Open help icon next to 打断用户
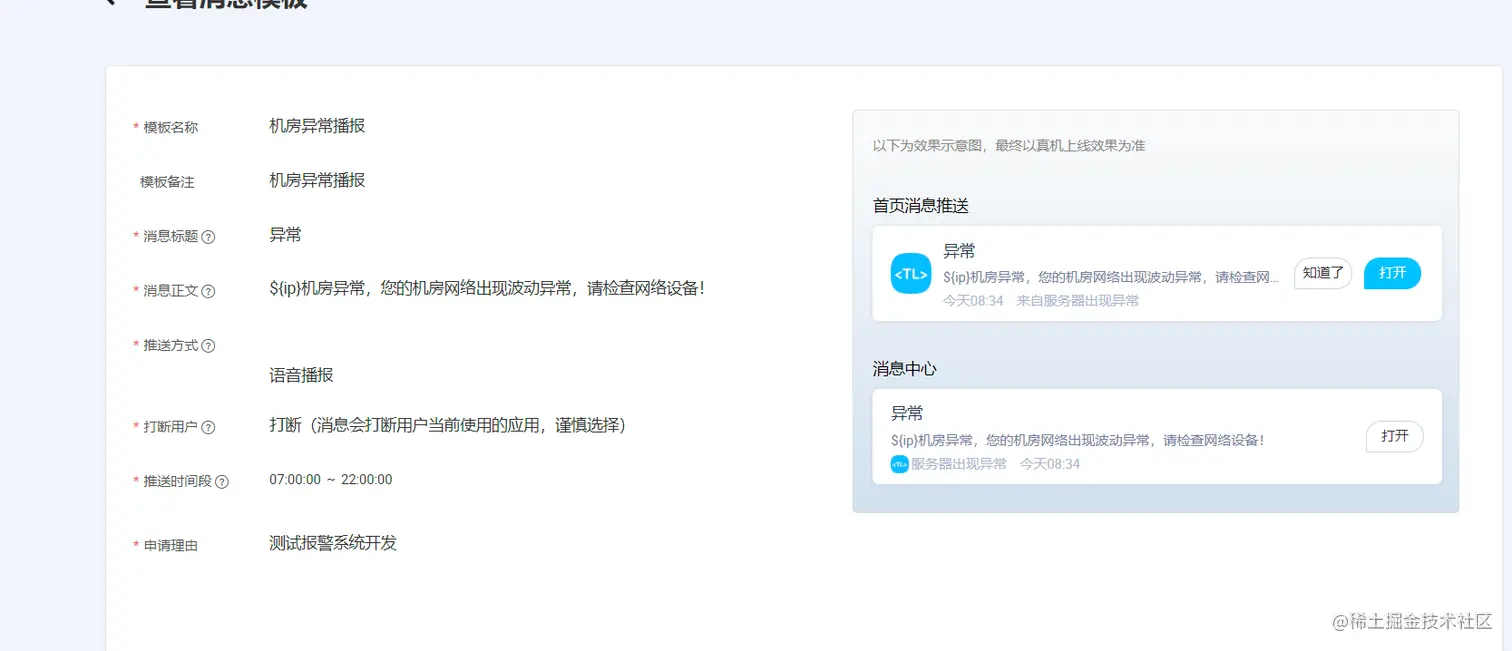 pos(208,427)
